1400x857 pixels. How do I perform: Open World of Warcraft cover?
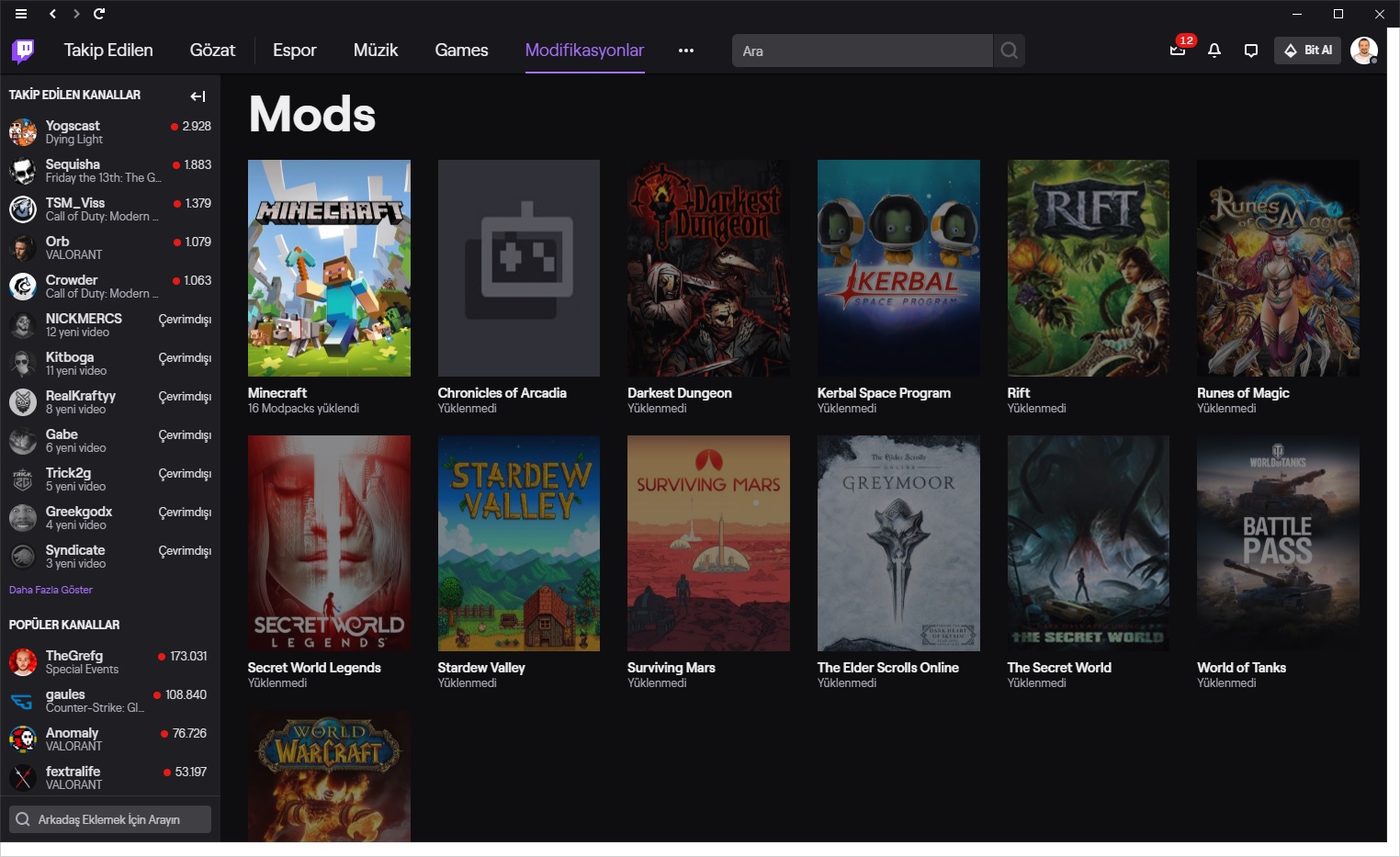pos(329,776)
